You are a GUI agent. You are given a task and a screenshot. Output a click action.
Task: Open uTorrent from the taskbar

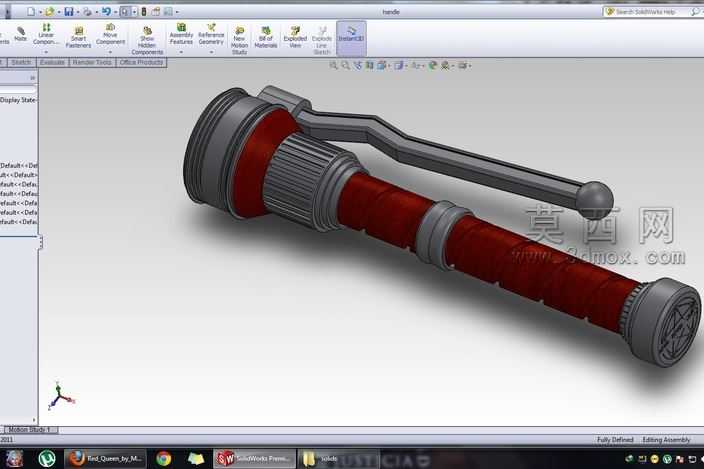click(x=47, y=458)
